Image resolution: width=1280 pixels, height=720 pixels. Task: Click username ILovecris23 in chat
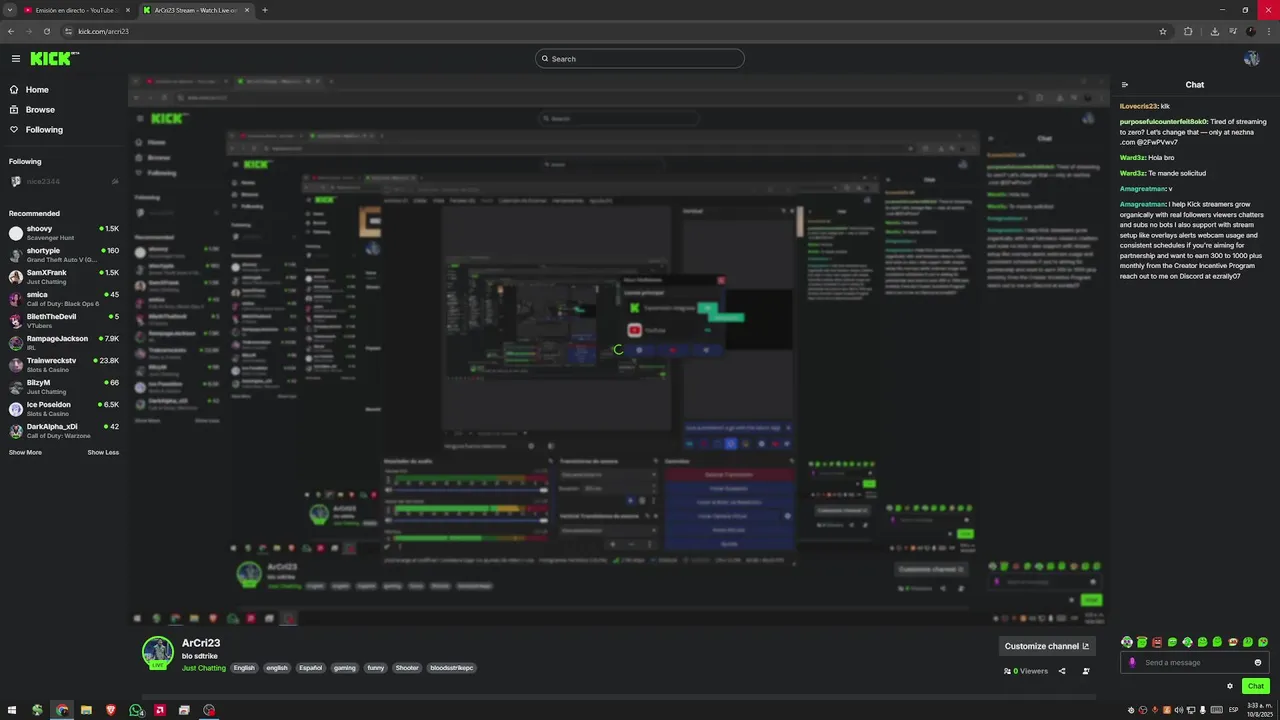tap(1139, 106)
